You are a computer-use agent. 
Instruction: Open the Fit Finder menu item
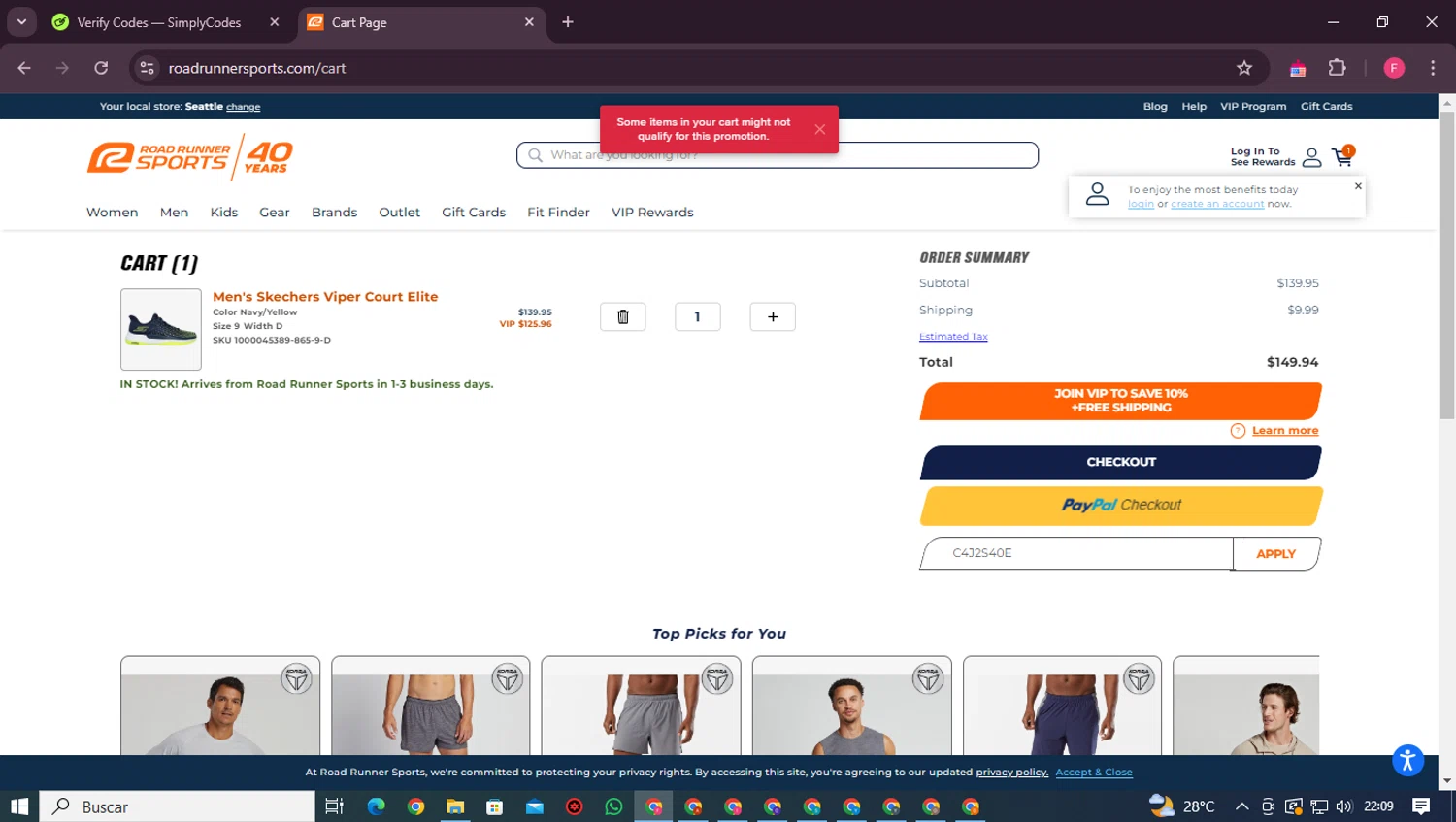[559, 213]
